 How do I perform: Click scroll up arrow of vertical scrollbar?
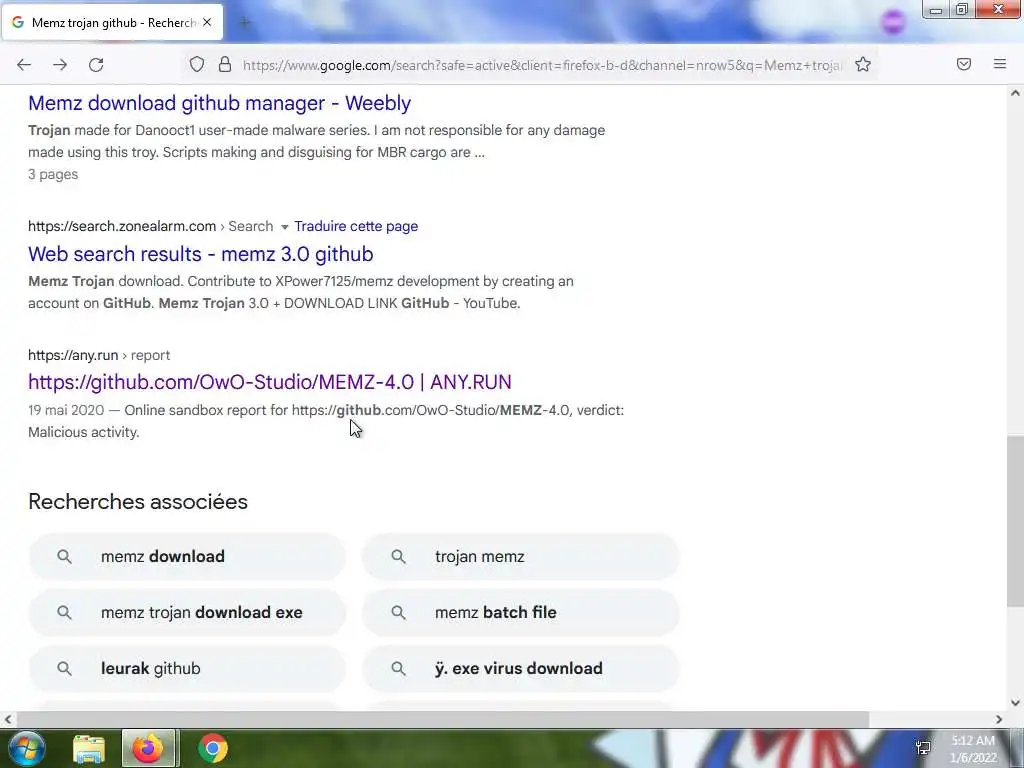1015,93
